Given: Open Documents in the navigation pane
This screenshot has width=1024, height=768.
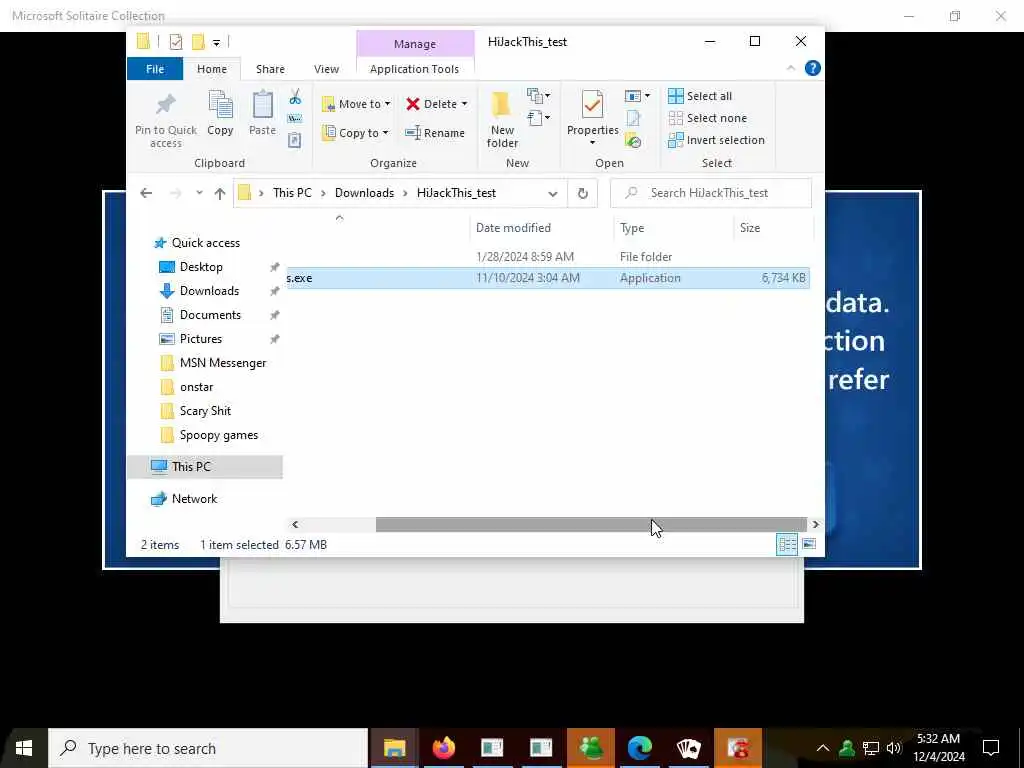Looking at the screenshot, I should [210, 315].
